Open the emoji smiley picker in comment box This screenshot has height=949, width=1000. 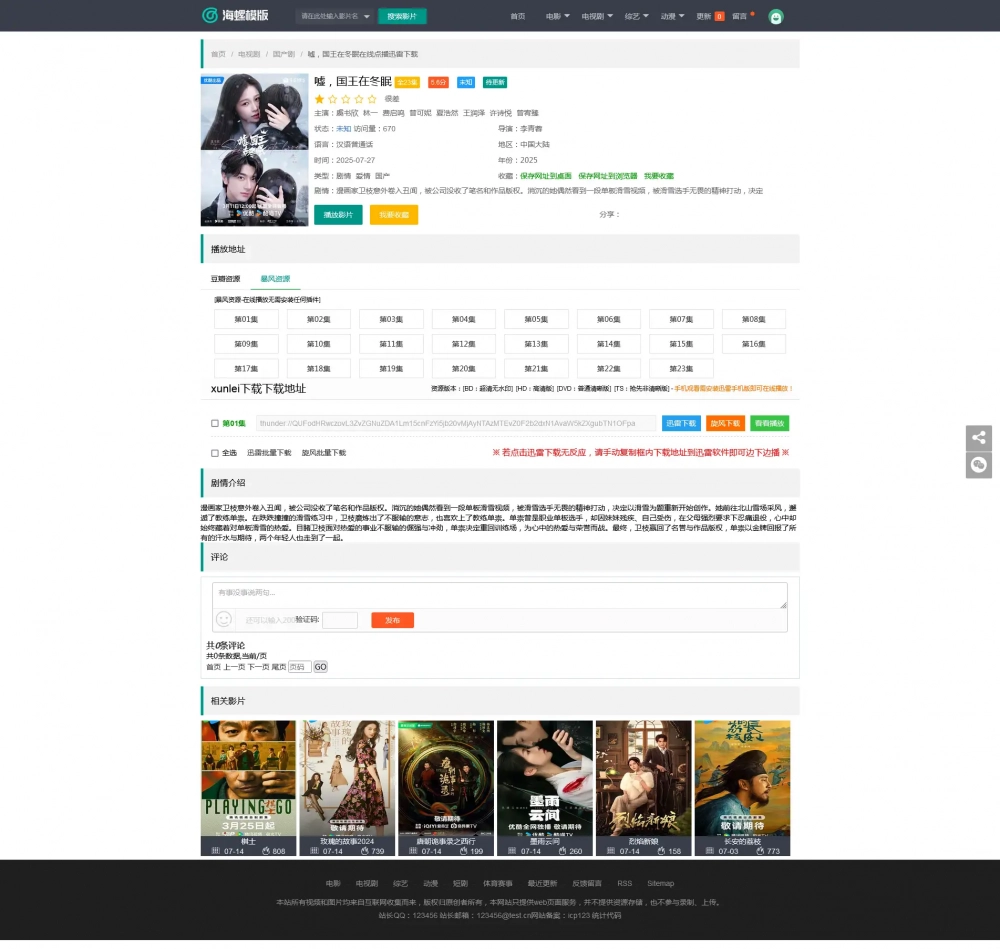224,620
